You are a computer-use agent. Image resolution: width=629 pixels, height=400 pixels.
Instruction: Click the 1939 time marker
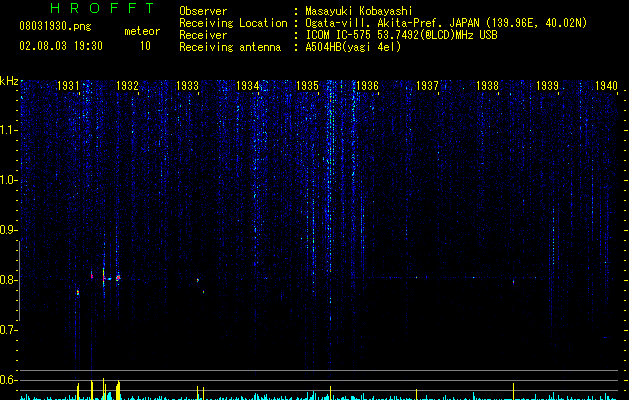click(x=547, y=86)
